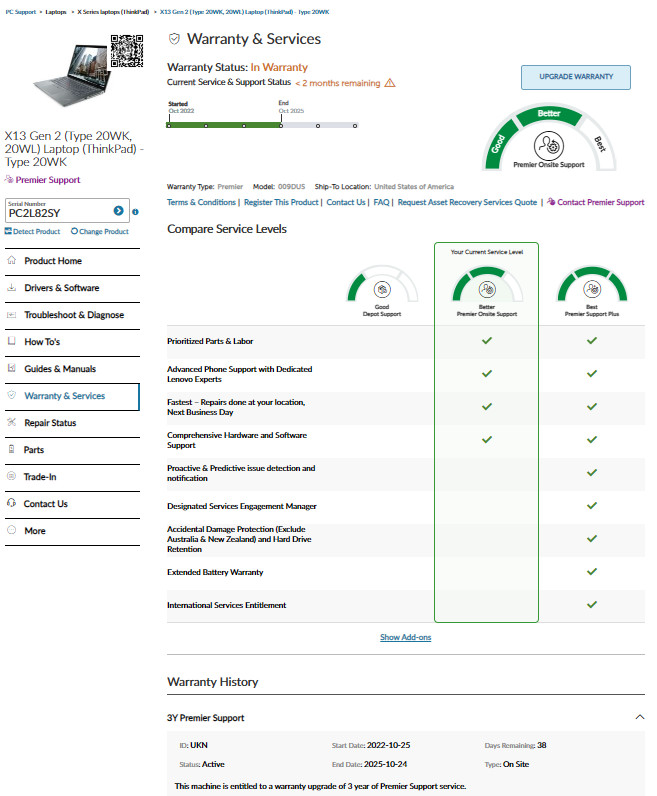Click 'Extended Battery Warranty' row text
This screenshot has height=796, width=657.
215,572
